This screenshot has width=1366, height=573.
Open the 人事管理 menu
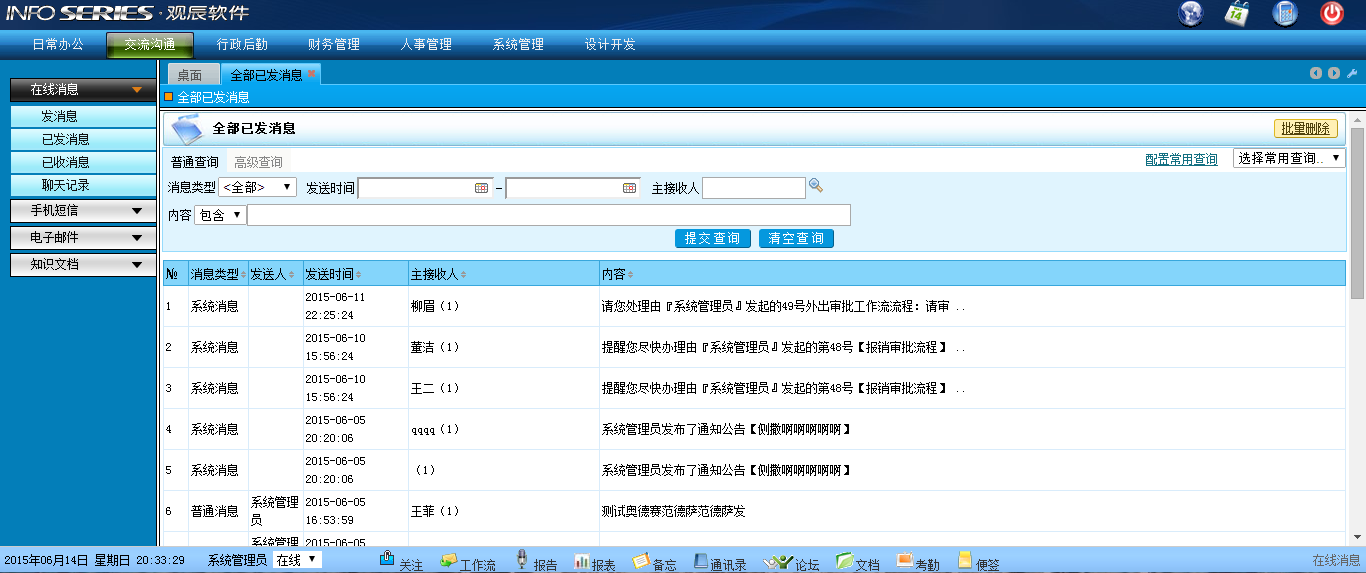pos(426,45)
